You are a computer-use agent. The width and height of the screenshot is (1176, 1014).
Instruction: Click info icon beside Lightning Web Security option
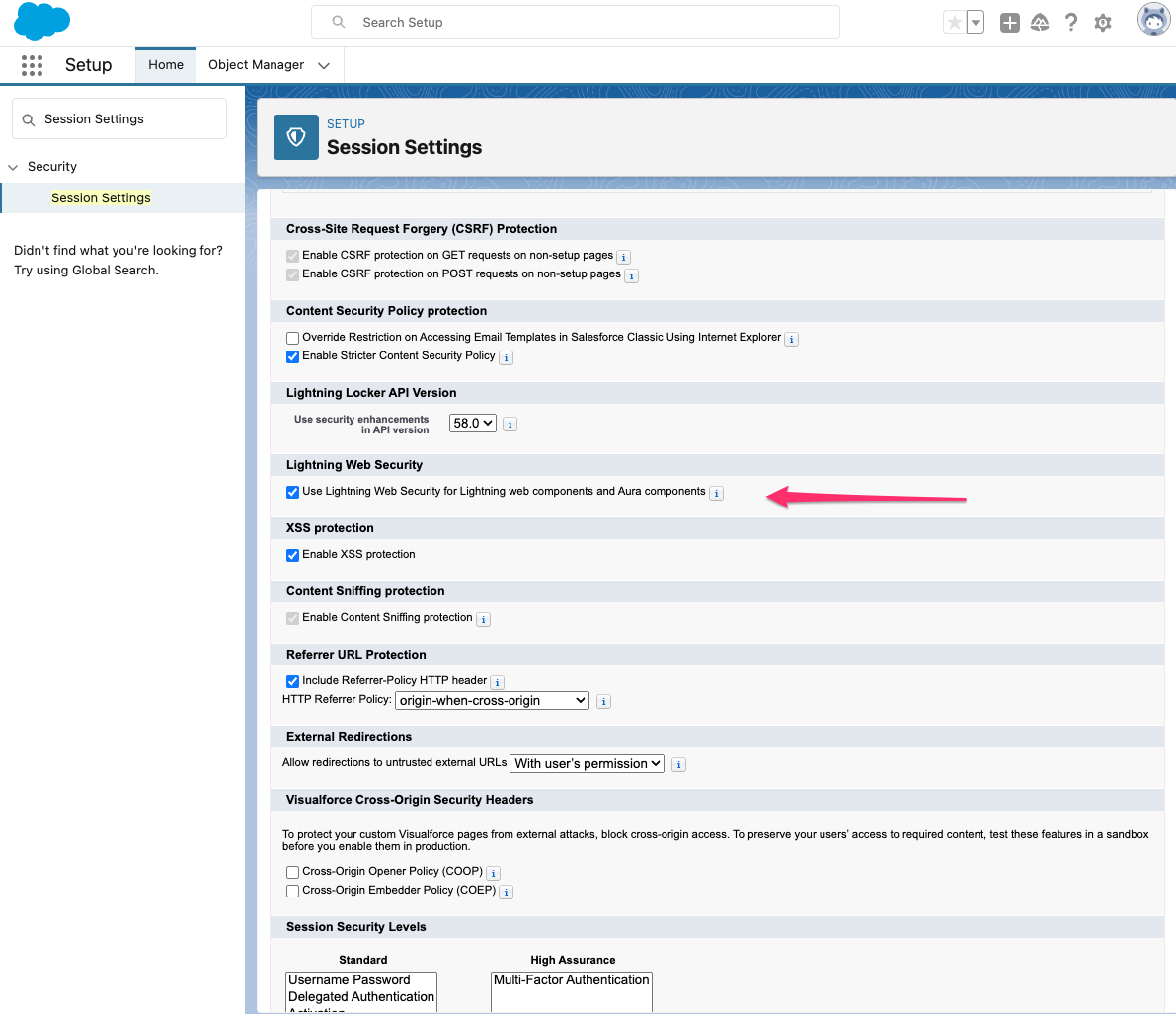[717, 493]
